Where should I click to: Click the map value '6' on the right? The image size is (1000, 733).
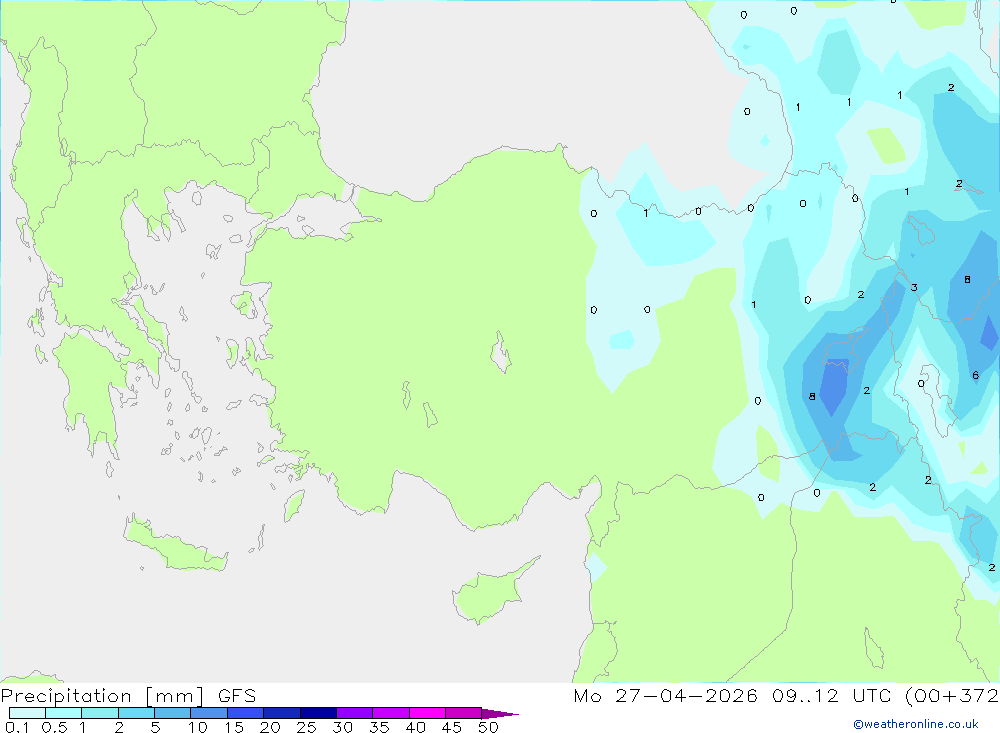975,375
